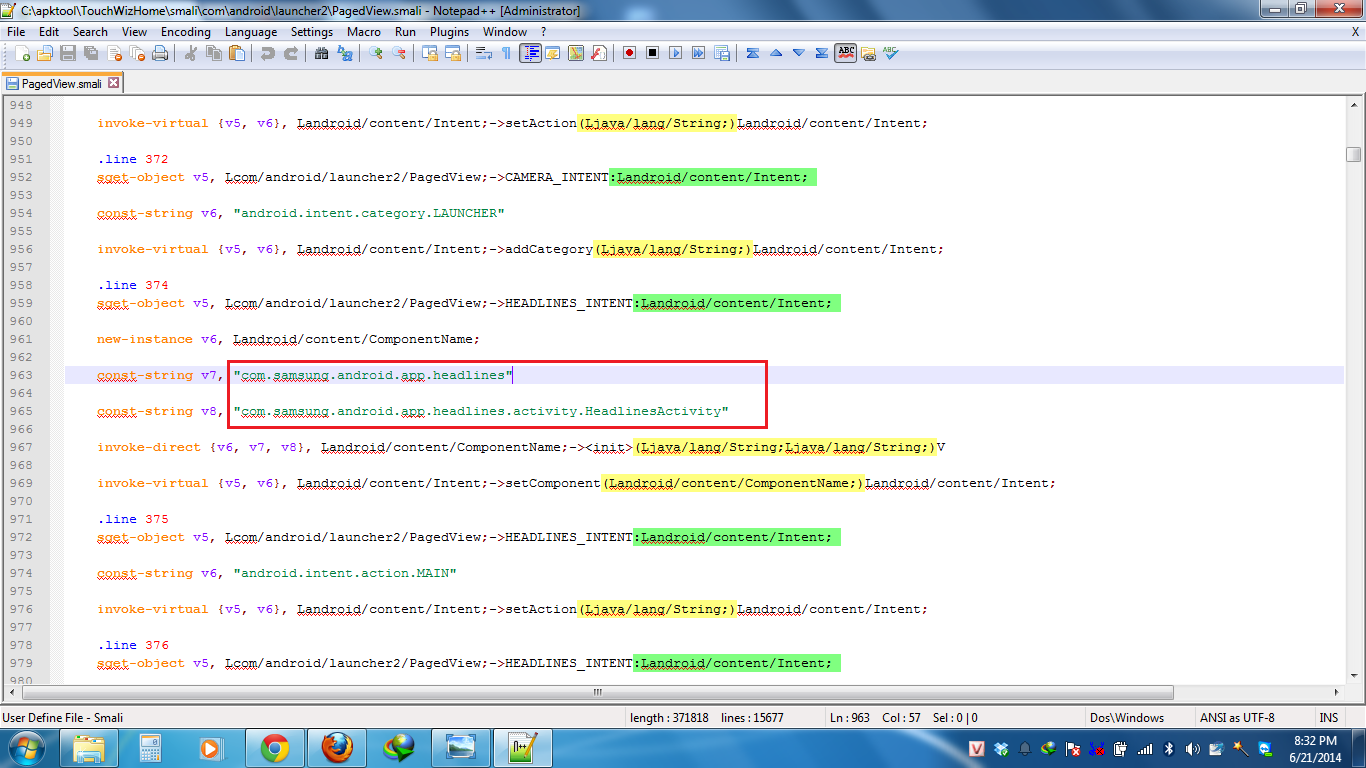Open Firefox from the taskbar
Viewport: 1366px width, 768px height.
[337, 748]
